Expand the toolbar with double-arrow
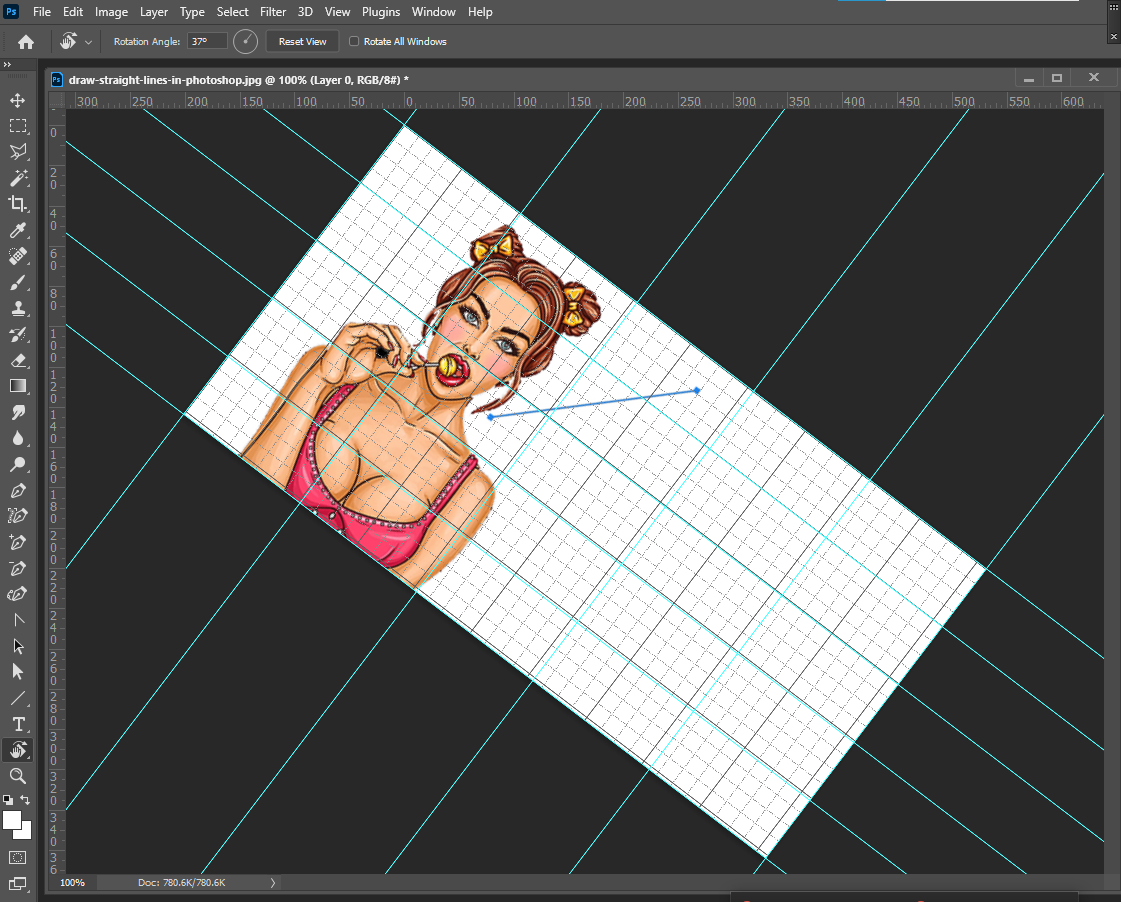 (8, 65)
